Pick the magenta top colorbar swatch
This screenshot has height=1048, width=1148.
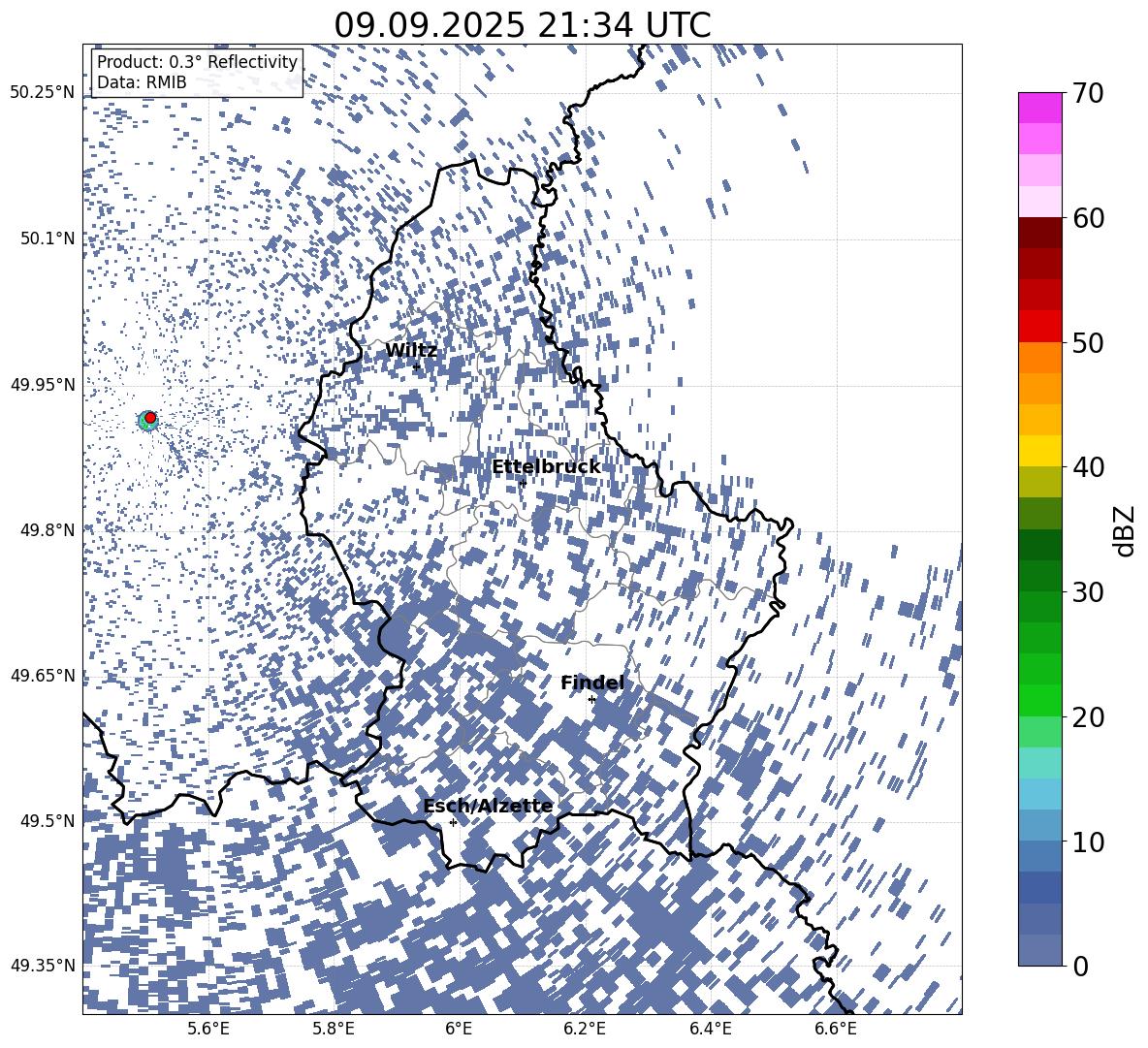click(1039, 109)
